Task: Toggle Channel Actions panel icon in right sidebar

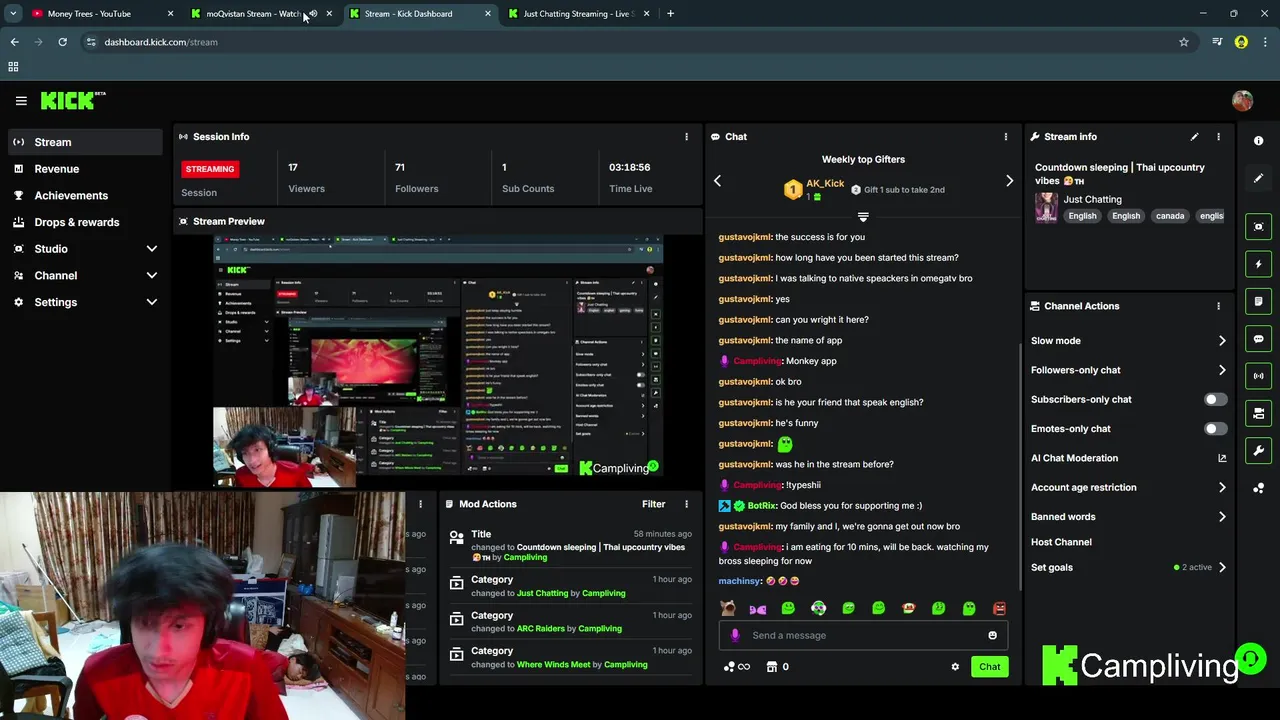Action: (x=1258, y=413)
